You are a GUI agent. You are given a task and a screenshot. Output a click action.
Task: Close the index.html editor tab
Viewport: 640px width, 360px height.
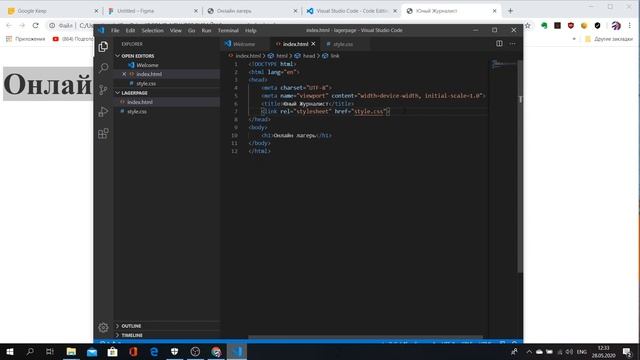pyautogui.click(x=313, y=44)
